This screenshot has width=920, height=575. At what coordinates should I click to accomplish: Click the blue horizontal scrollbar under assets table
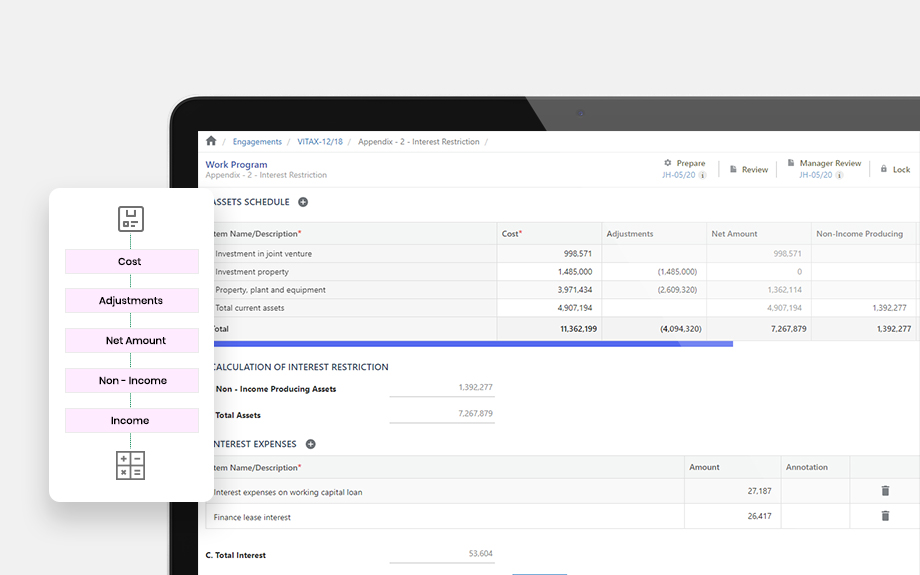point(473,344)
